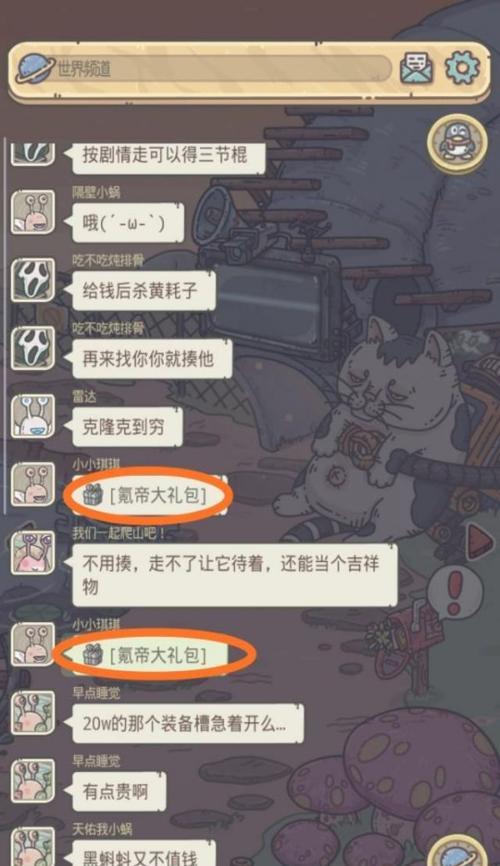Tap the round planet button at bottom right

coord(457,853)
